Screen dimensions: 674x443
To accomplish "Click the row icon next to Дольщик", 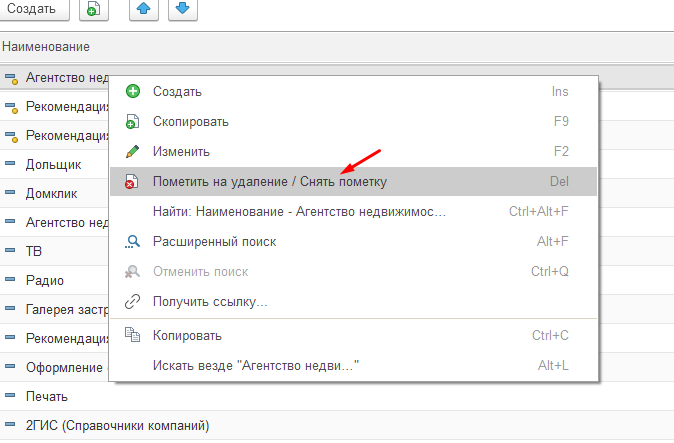I will tap(10, 163).
